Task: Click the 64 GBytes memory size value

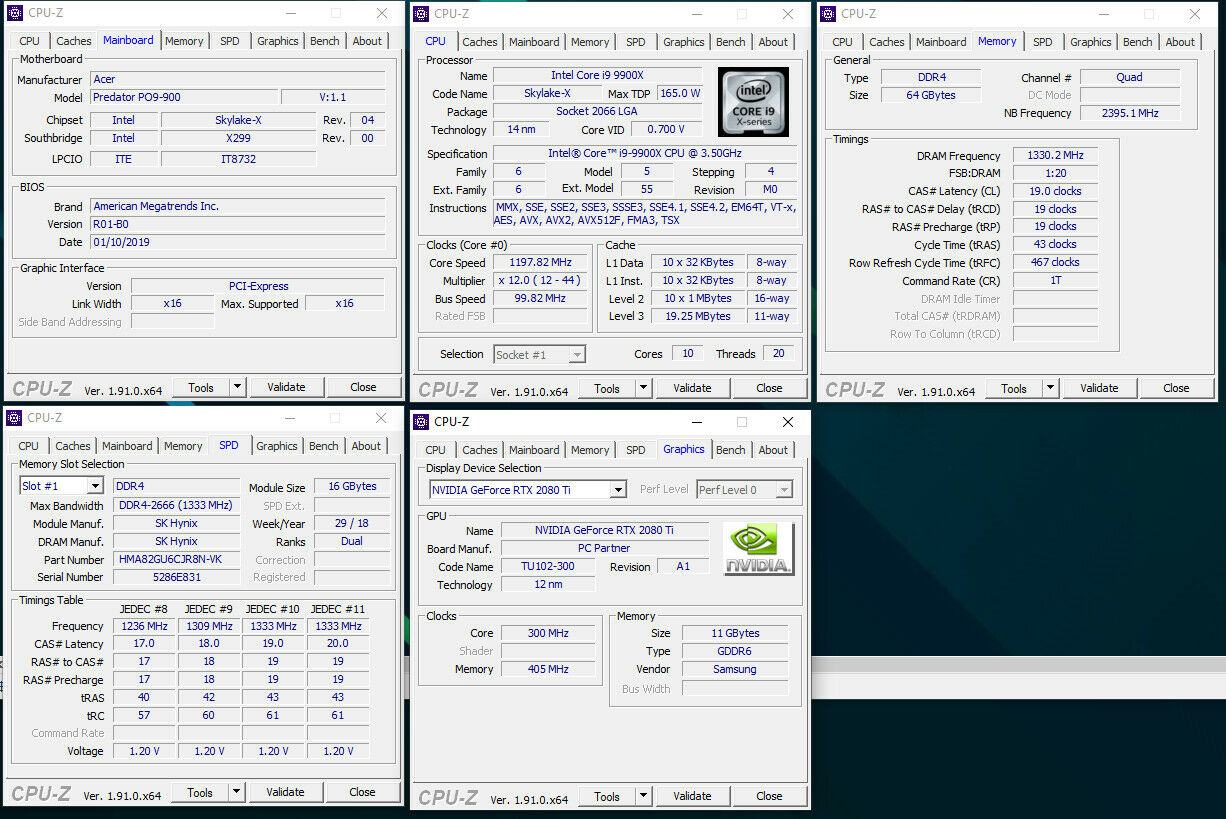Action: tap(930, 95)
